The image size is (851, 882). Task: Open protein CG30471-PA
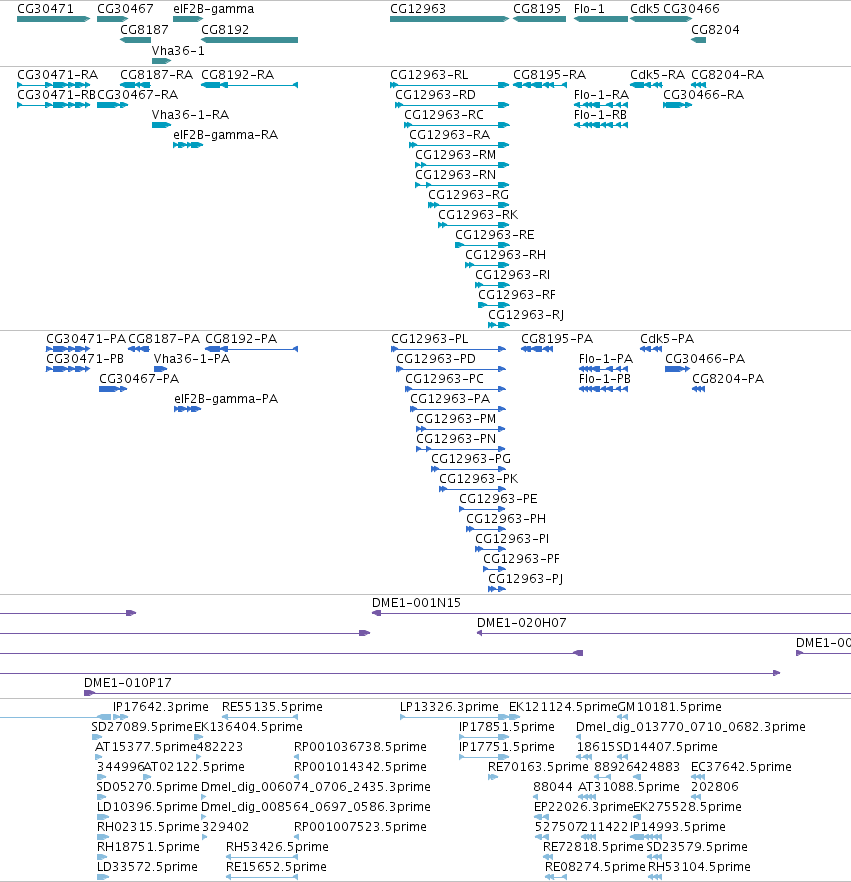tap(67, 349)
